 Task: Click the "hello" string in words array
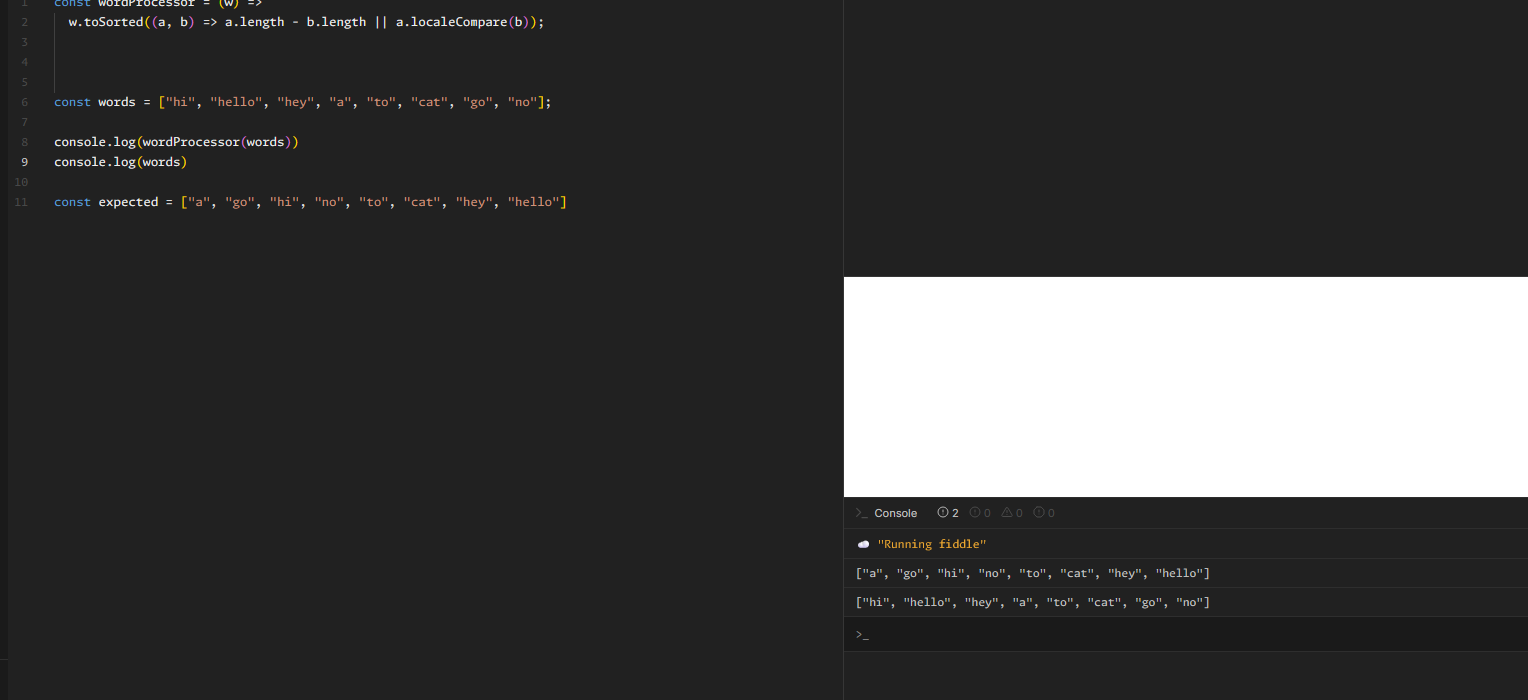pos(236,102)
